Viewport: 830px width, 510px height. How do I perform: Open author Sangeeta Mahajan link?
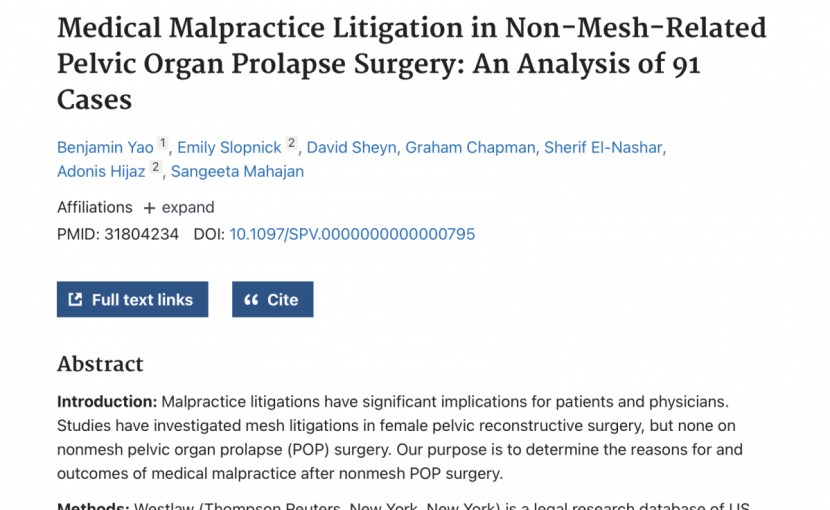pos(237,171)
